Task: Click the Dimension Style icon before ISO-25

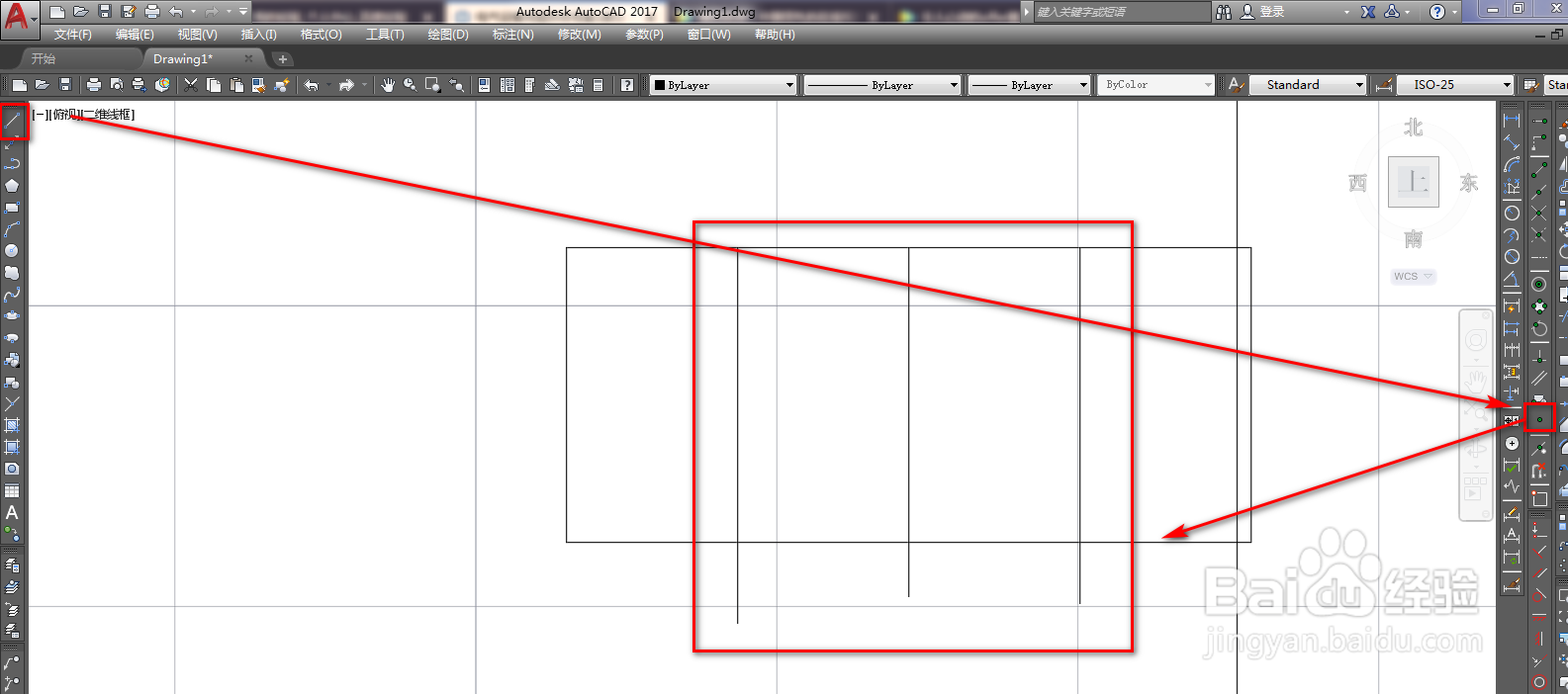Action: point(1385,85)
